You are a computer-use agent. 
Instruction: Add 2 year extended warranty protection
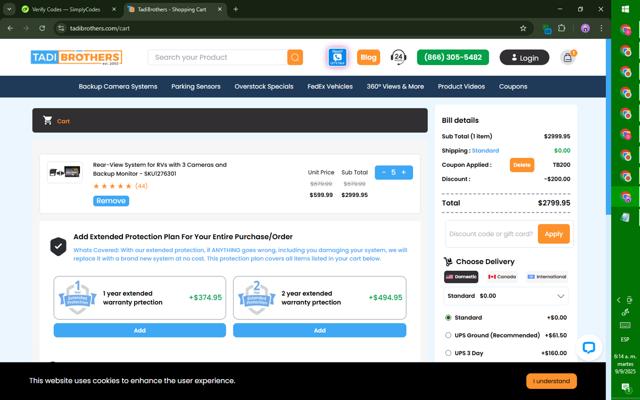(x=320, y=330)
